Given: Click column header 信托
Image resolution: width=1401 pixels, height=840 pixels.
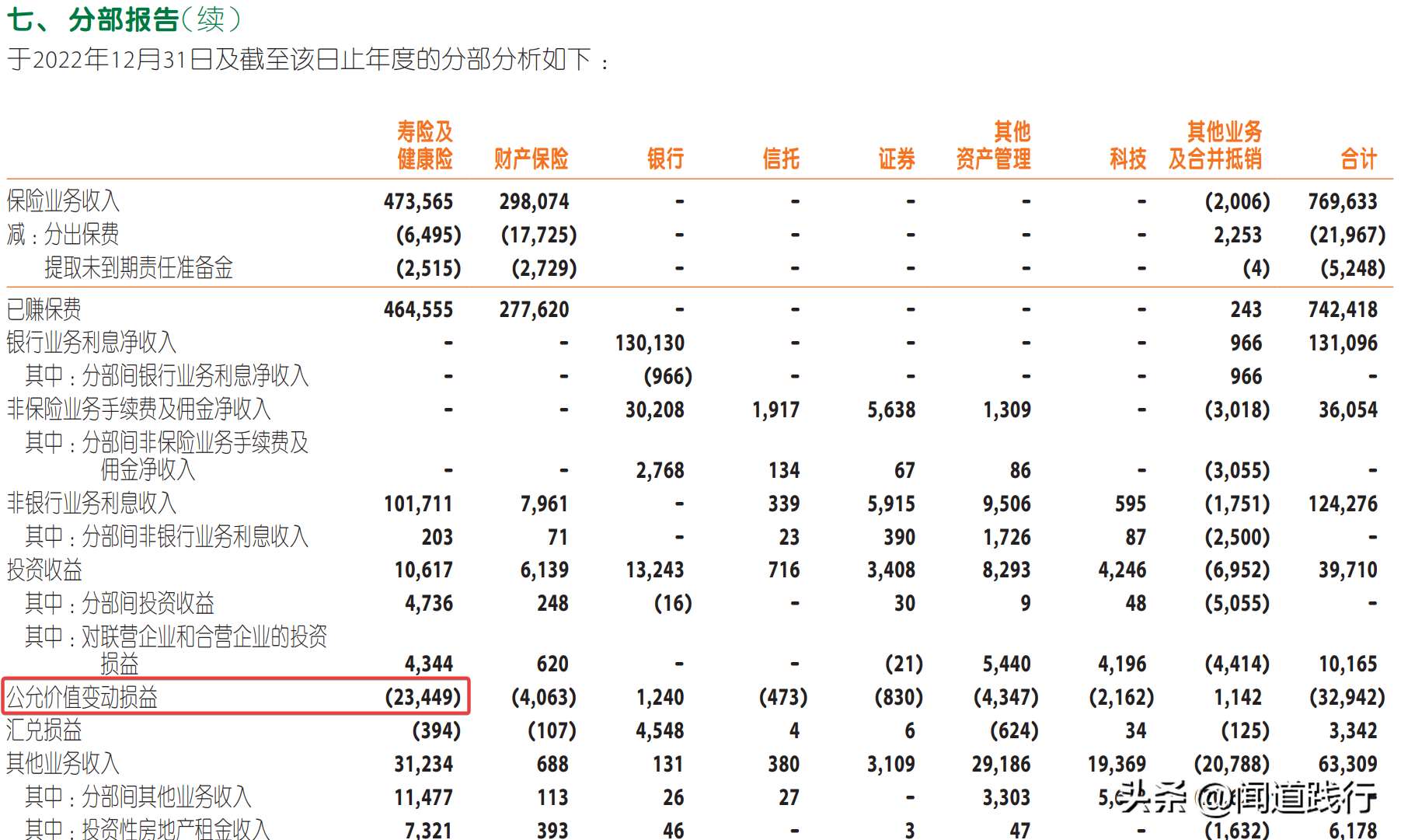Looking at the screenshot, I should coord(781,159).
